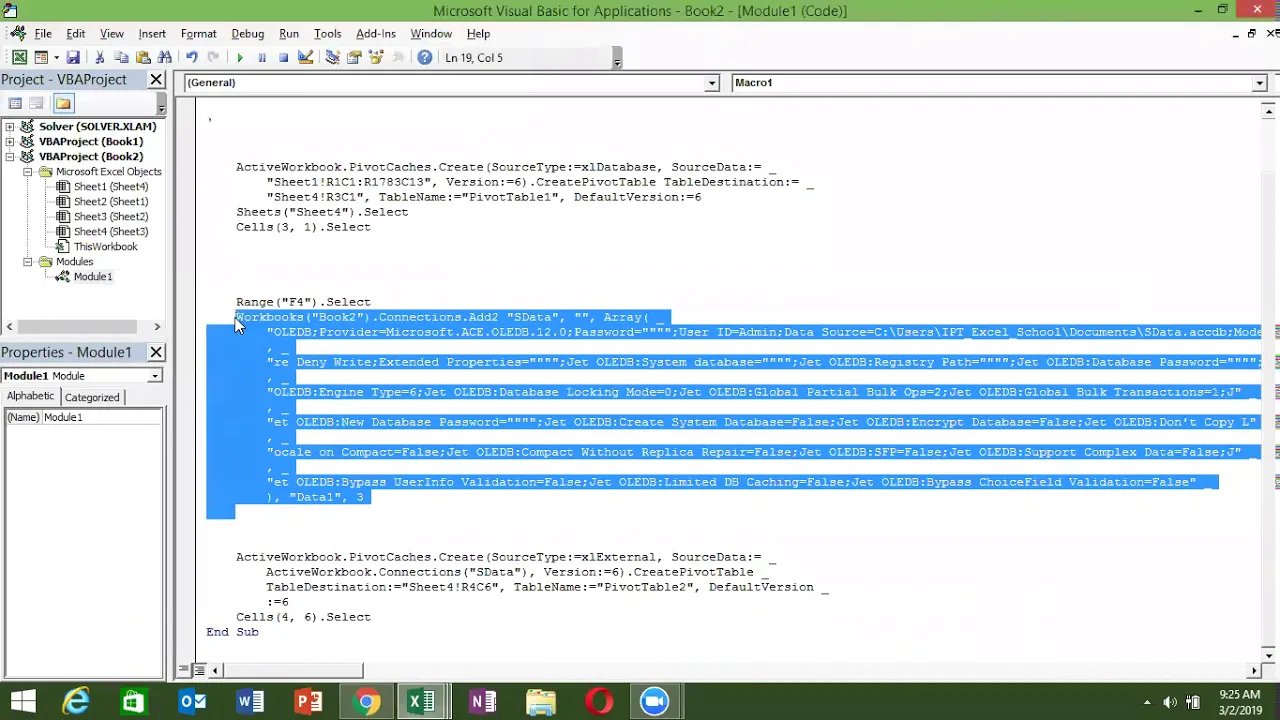Image resolution: width=1280 pixels, height=720 pixels.
Task: Click the View Microsoft Excel toolbar icon
Action: (x=19, y=58)
